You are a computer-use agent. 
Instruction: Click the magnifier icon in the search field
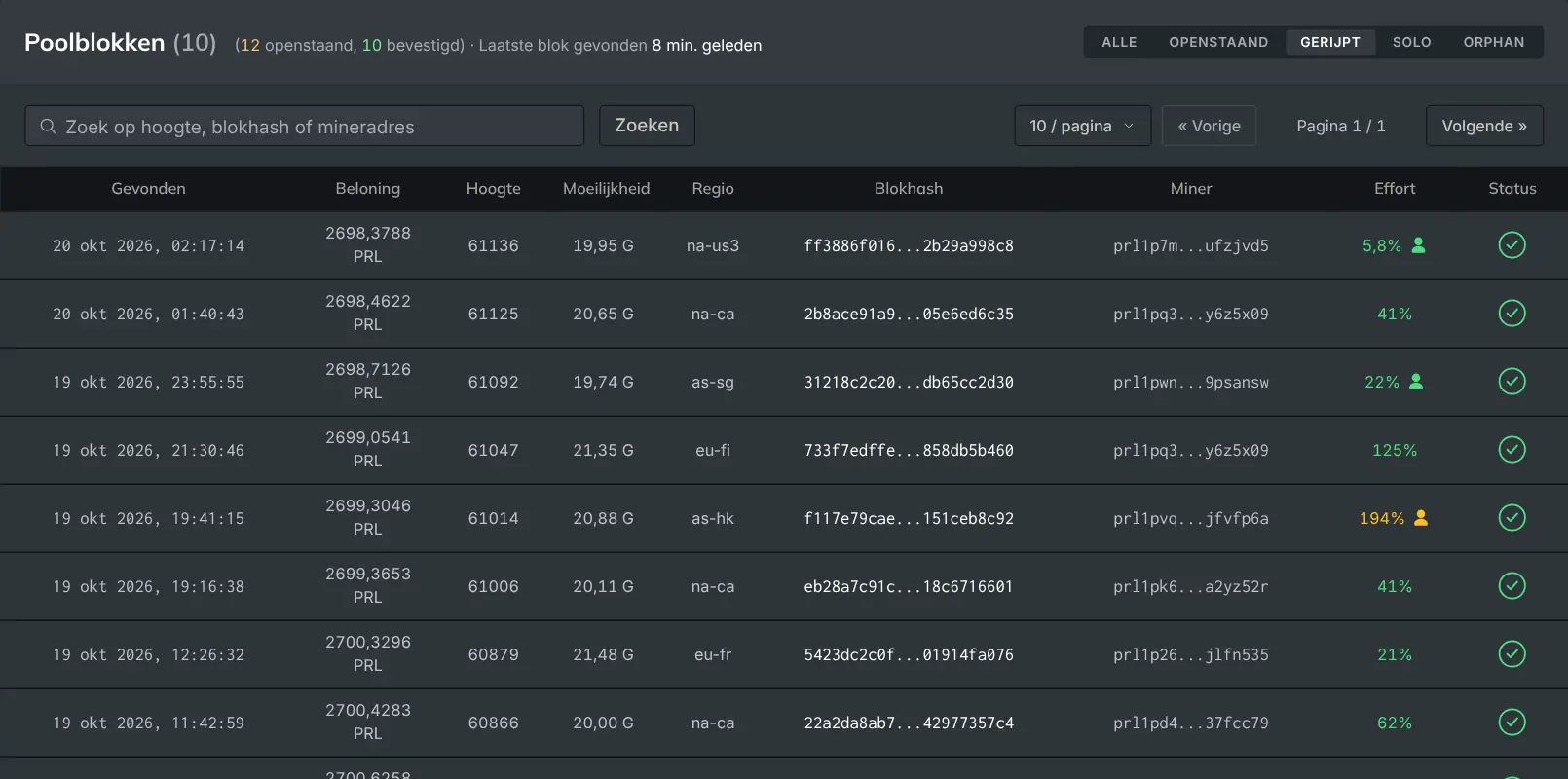[48, 127]
